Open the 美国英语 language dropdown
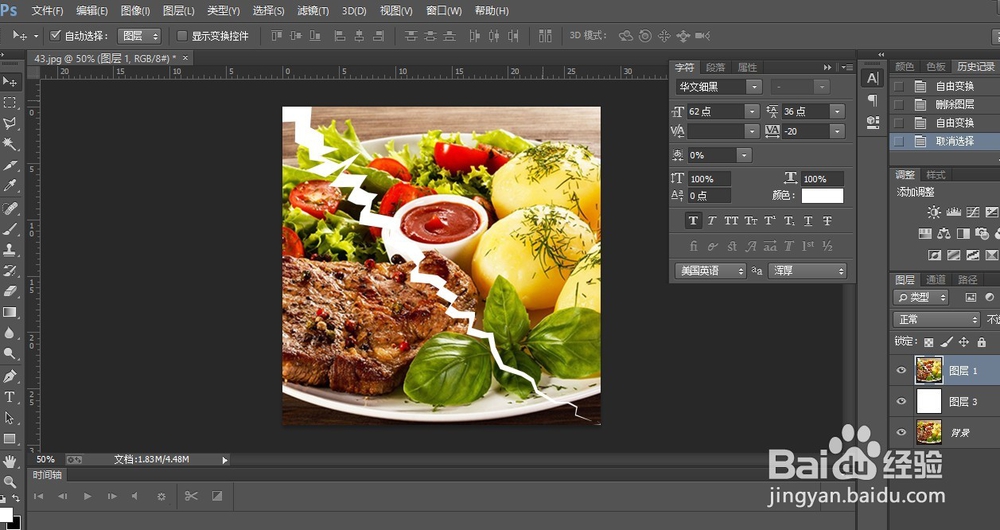 coord(710,271)
